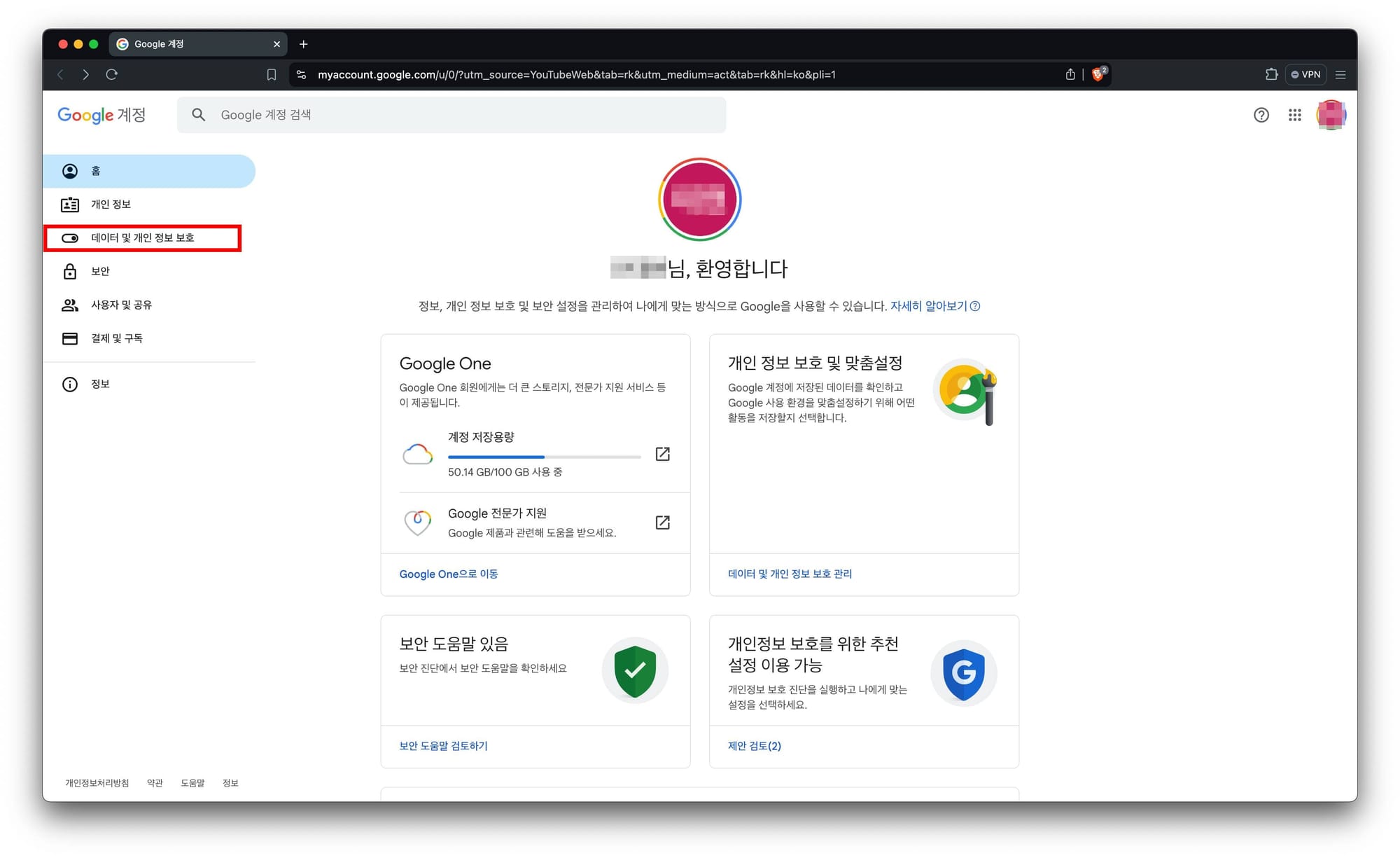Open 개인 정보 in sidebar

[149, 205]
